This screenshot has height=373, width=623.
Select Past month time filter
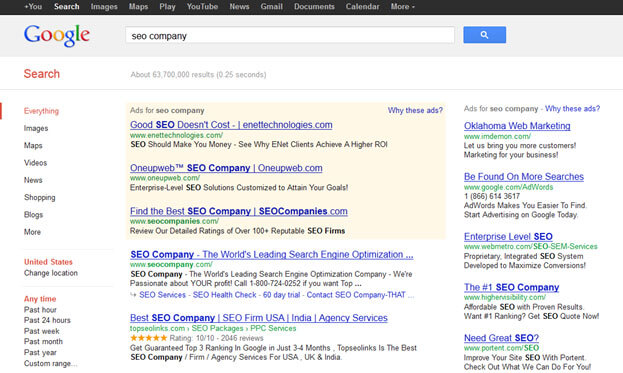pyautogui.click(x=43, y=342)
